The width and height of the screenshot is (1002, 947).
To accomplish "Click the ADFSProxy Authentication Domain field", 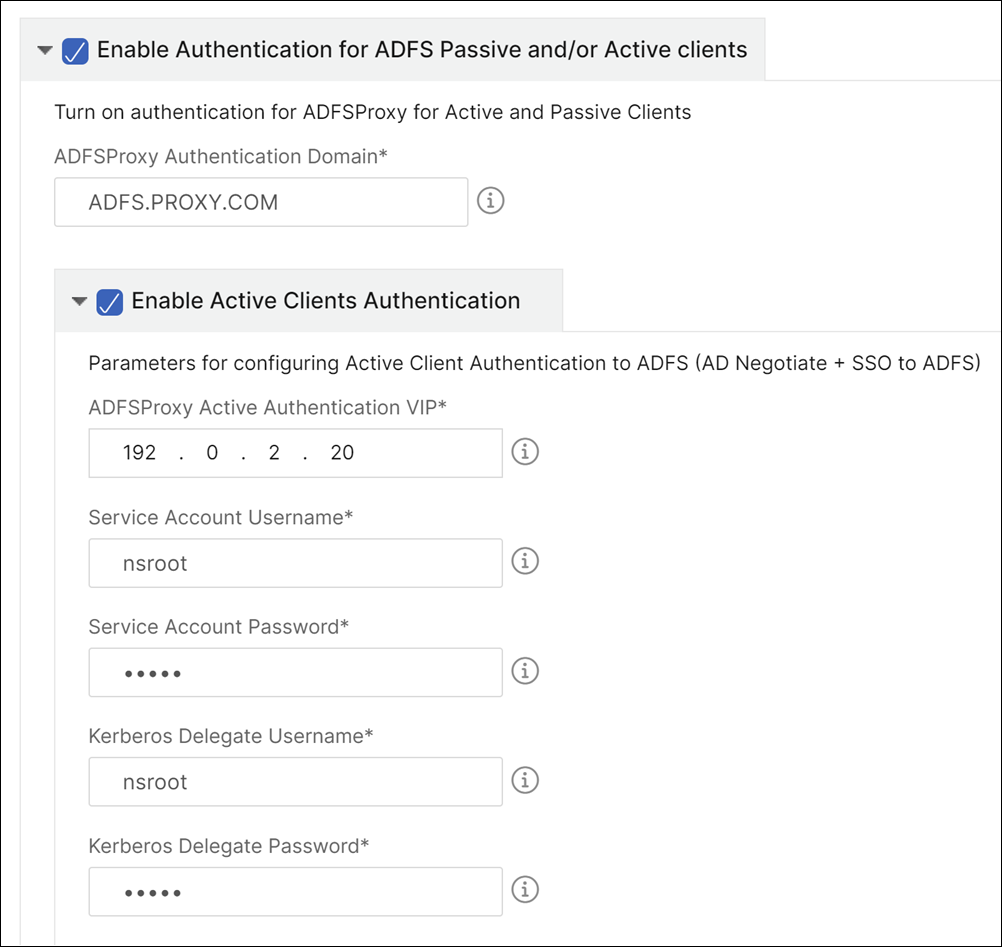I will tap(261, 202).
